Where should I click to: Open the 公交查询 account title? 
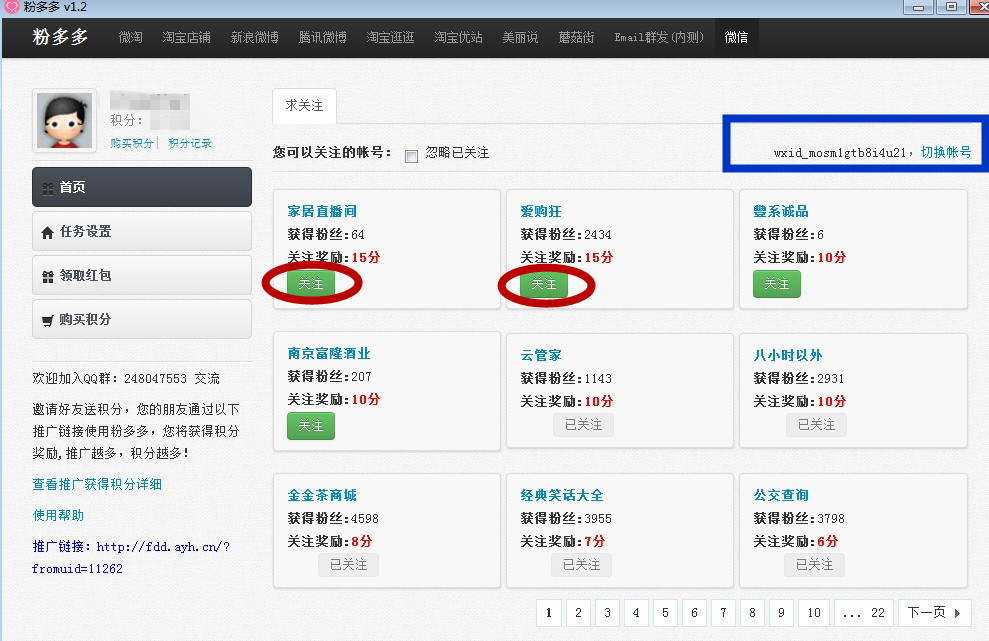click(x=781, y=495)
